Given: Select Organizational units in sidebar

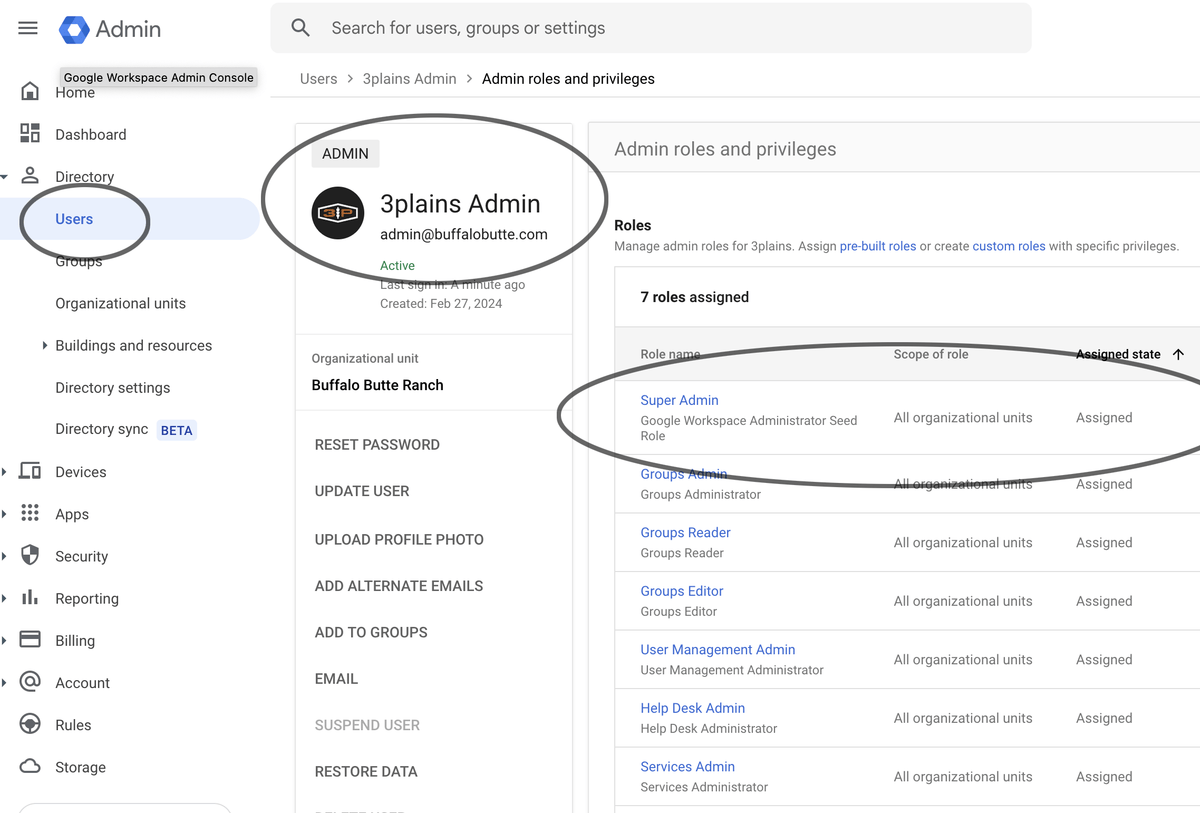Looking at the screenshot, I should pyautogui.click(x=120, y=303).
